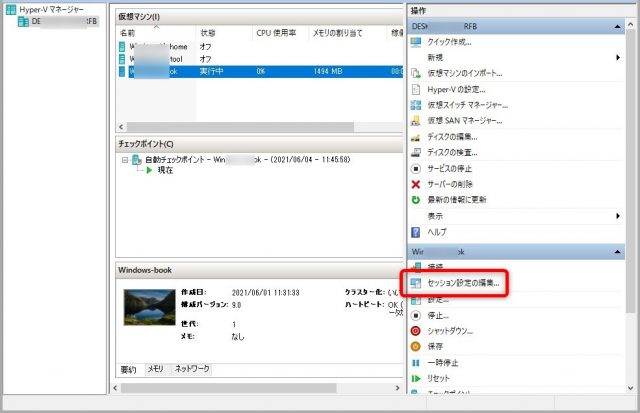This screenshot has width=640, height=413.
Task: Click the orange 保存 icon
Action: tap(416, 346)
